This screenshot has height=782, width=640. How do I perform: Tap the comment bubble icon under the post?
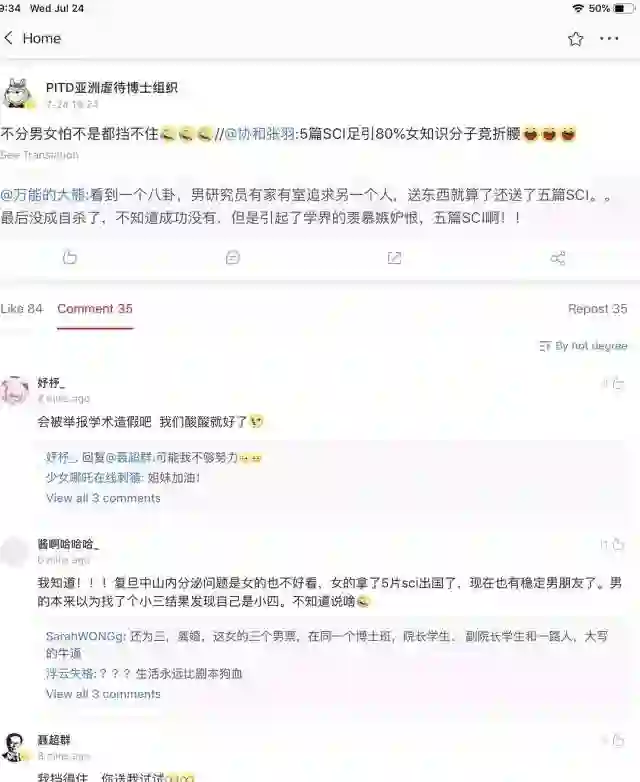pyautogui.click(x=232, y=257)
